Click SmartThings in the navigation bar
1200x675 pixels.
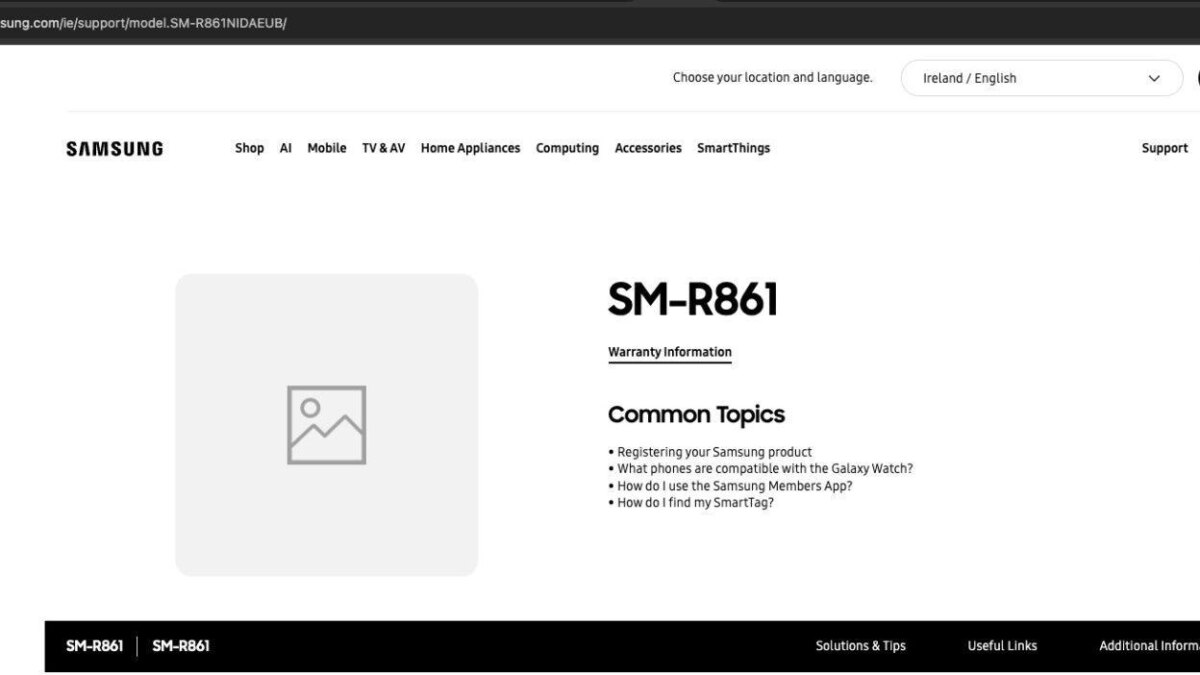point(733,148)
